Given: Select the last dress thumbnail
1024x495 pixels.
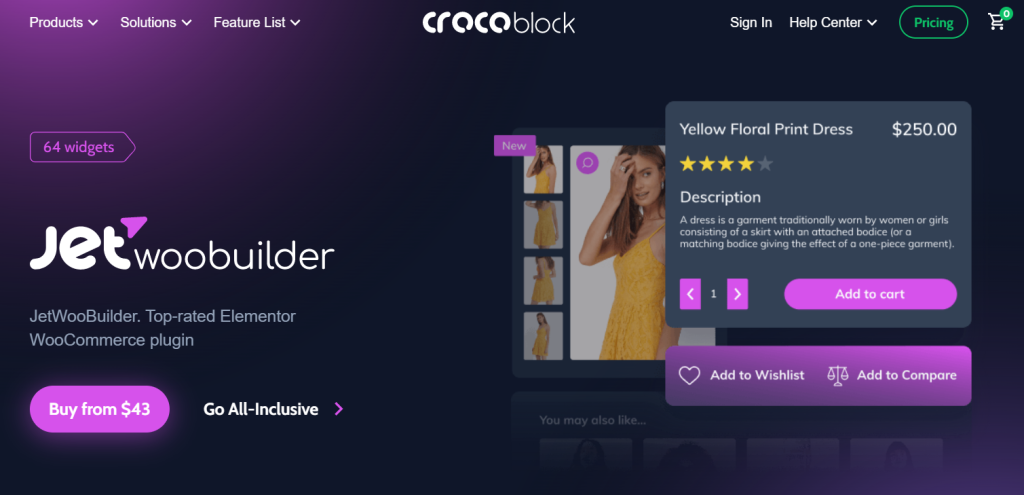Looking at the screenshot, I should tap(543, 336).
